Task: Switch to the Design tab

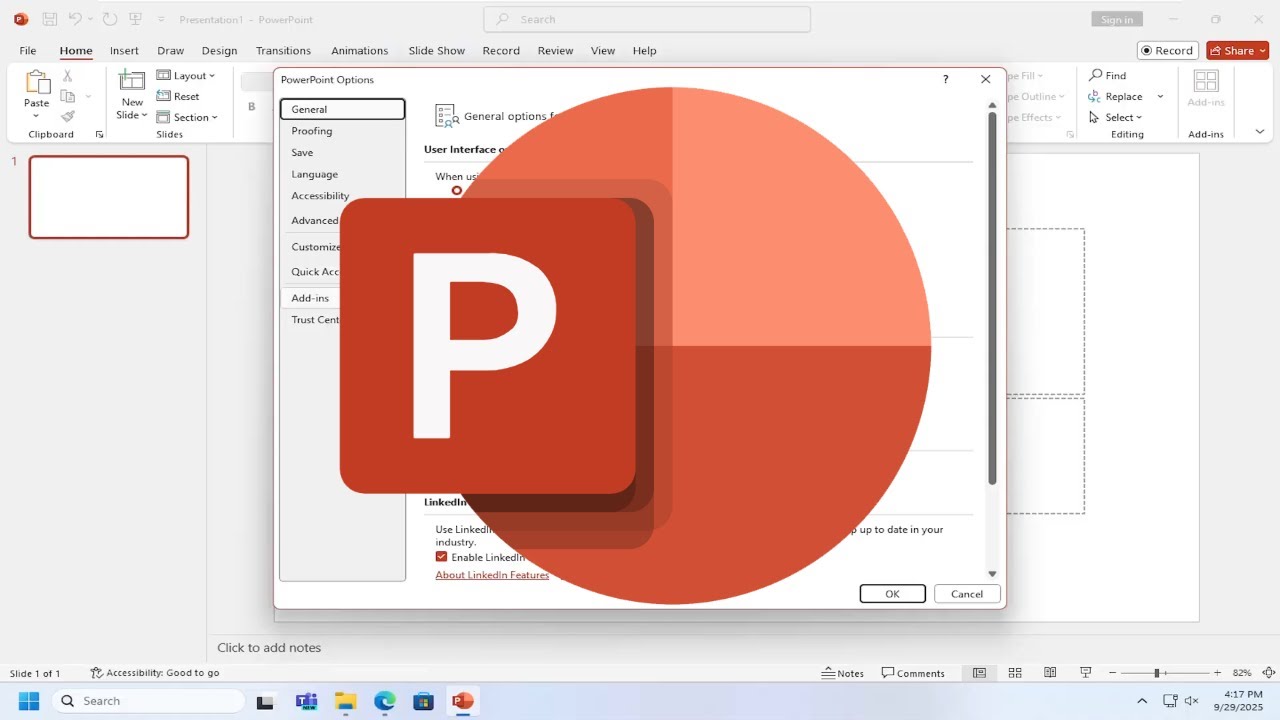Action: (x=219, y=50)
